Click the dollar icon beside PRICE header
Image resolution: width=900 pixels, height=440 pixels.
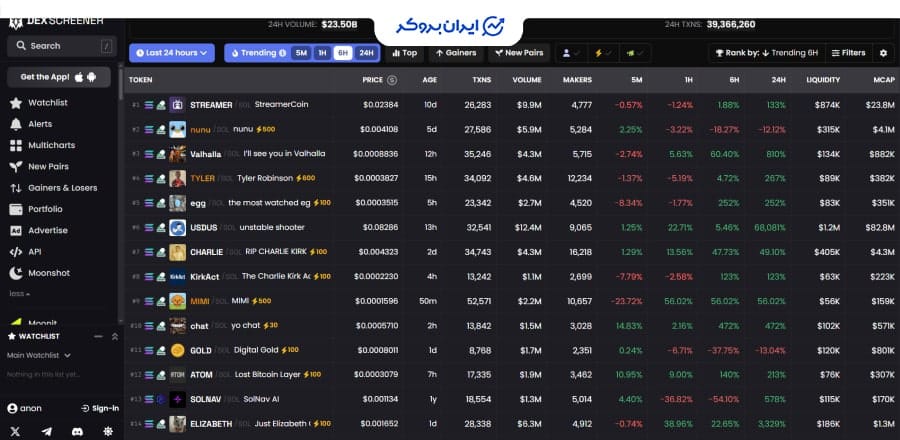point(392,80)
